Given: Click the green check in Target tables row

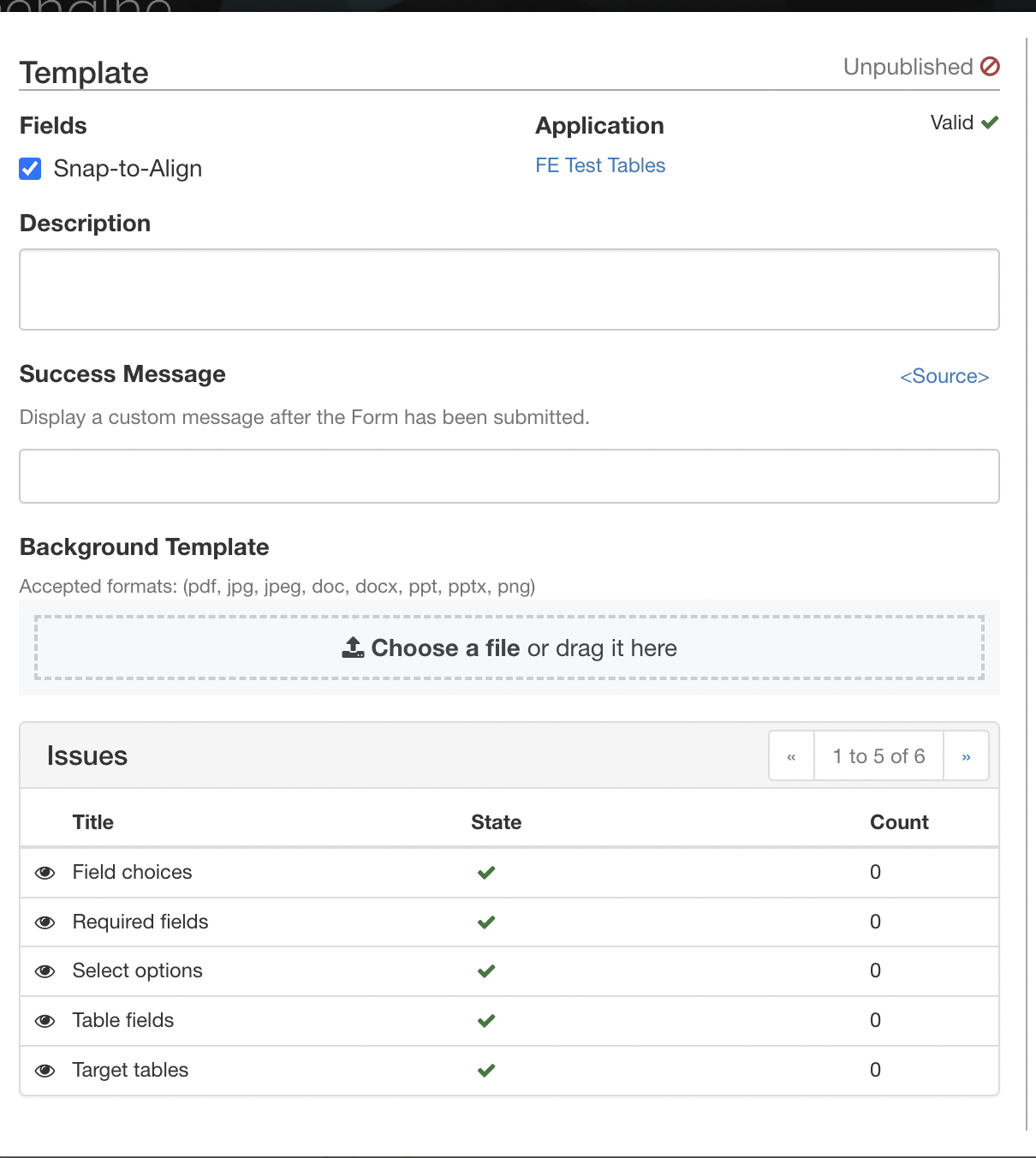Looking at the screenshot, I should [x=486, y=1071].
